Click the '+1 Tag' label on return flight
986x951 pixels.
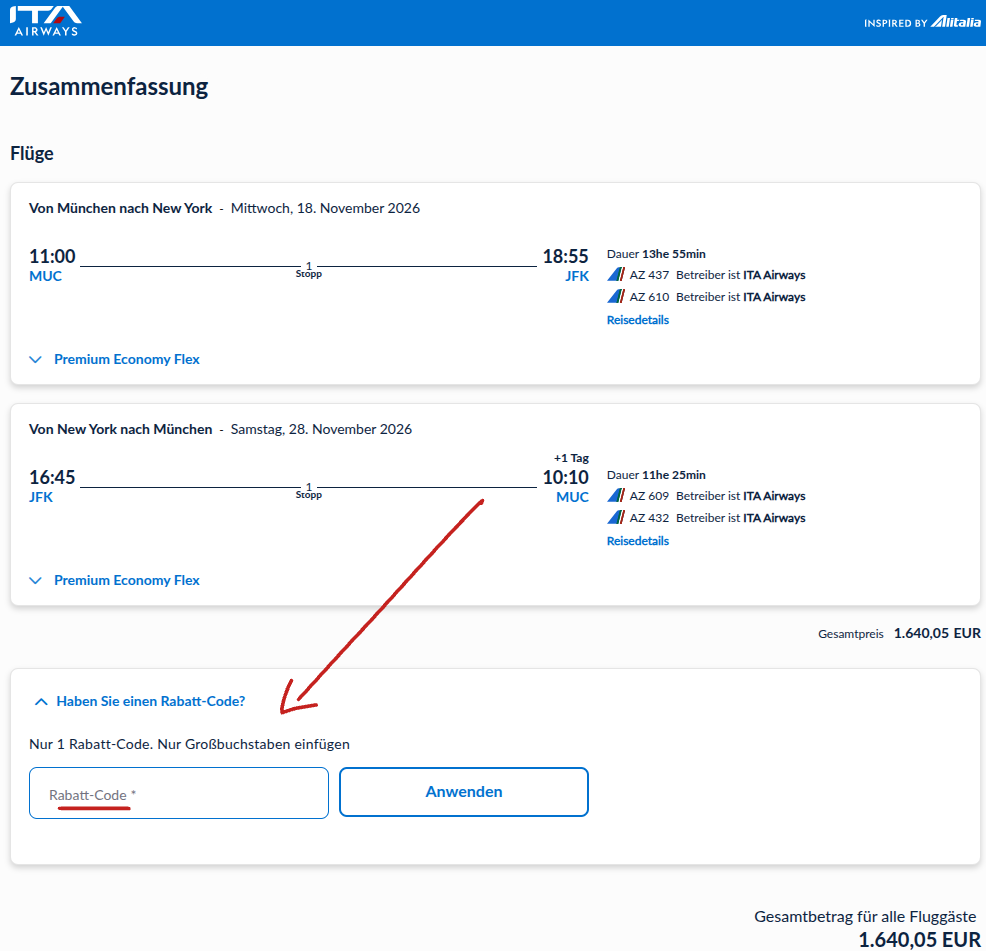click(x=571, y=458)
